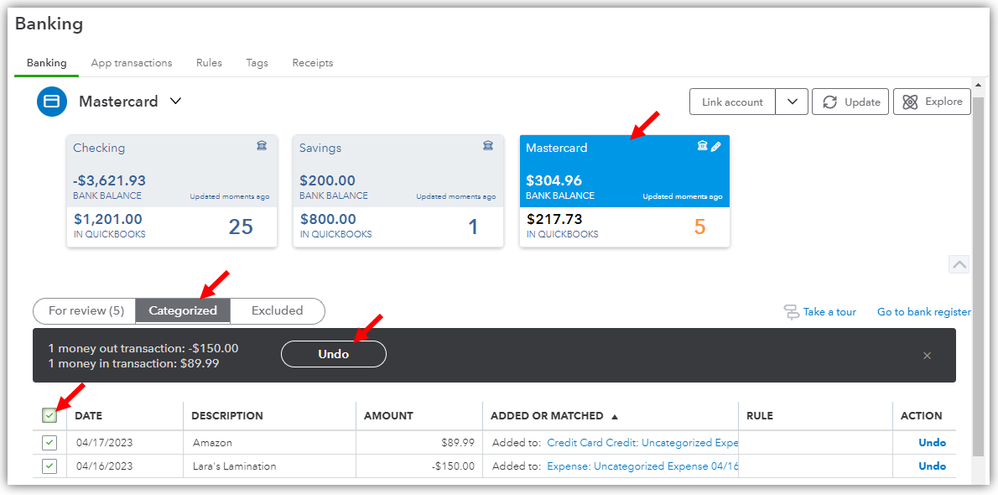The height and width of the screenshot is (495, 998).
Task: Click the Amazon description cell
Action: click(x=213, y=443)
